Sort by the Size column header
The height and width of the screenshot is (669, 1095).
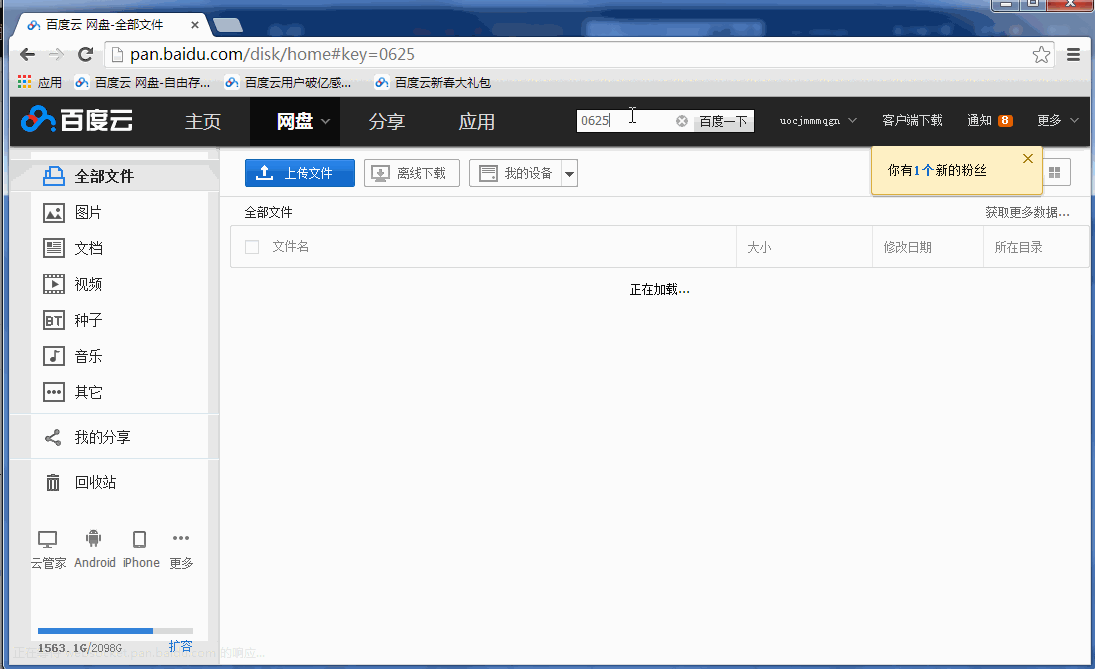click(804, 247)
